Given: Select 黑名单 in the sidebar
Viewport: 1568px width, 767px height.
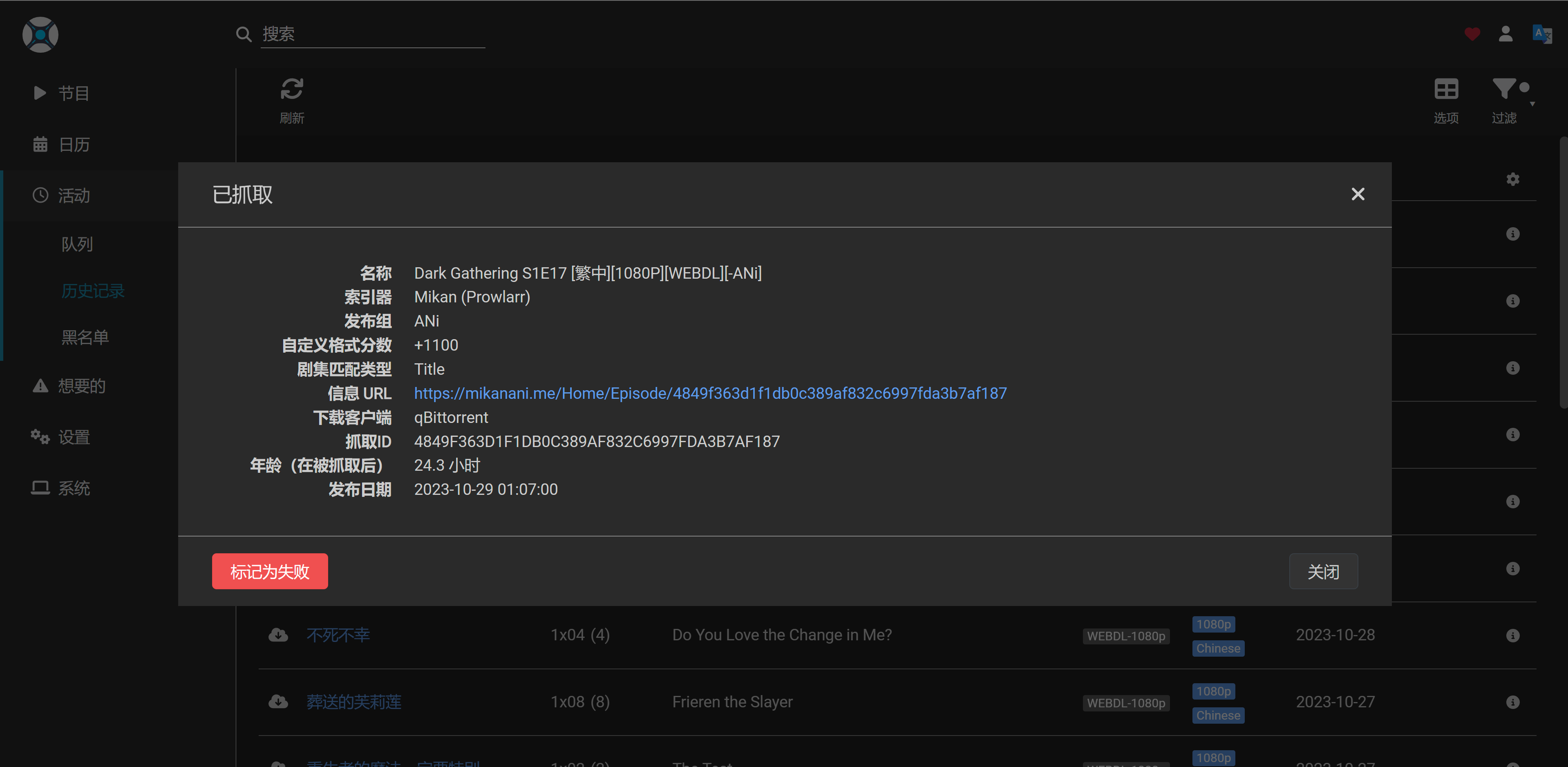Looking at the screenshot, I should pyautogui.click(x=85, y=337).
